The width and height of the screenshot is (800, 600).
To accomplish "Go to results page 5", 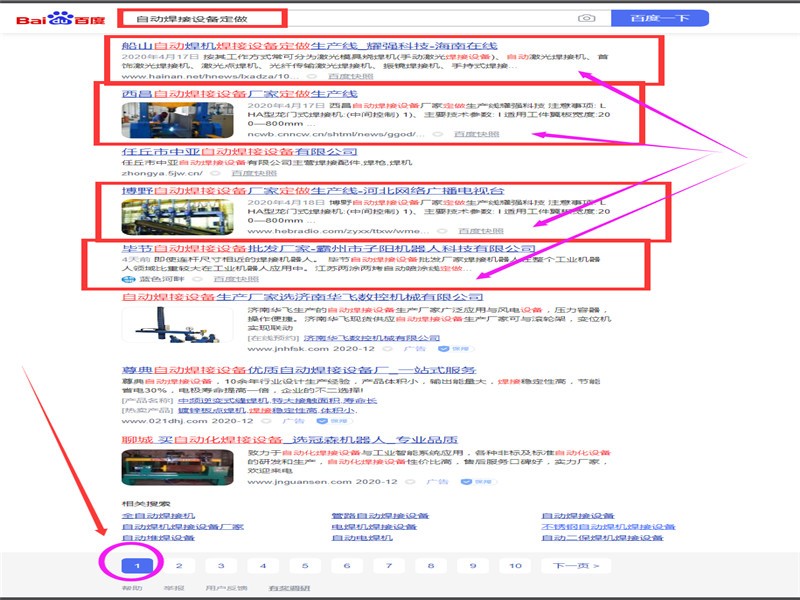I will (305, 565).
